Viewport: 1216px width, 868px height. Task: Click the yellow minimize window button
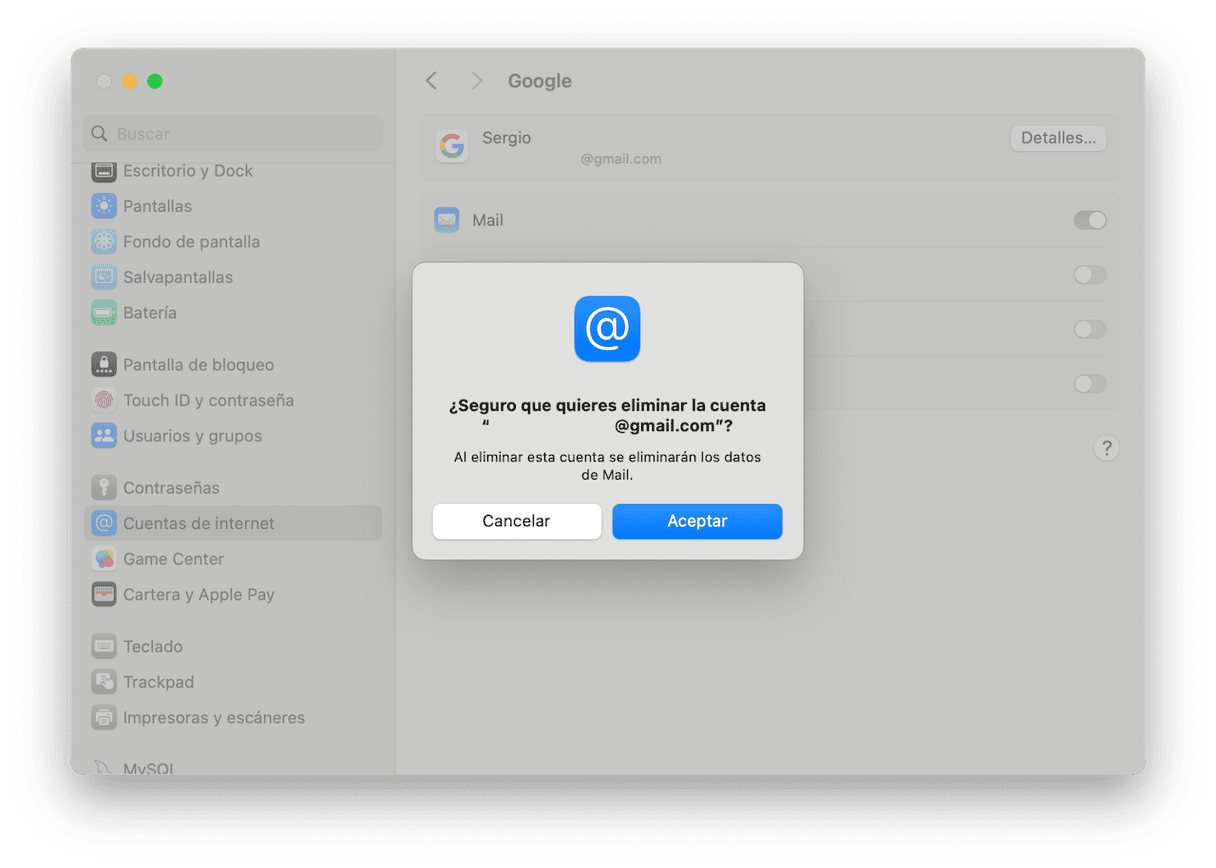pyautogui.click(x=129, y=81)
